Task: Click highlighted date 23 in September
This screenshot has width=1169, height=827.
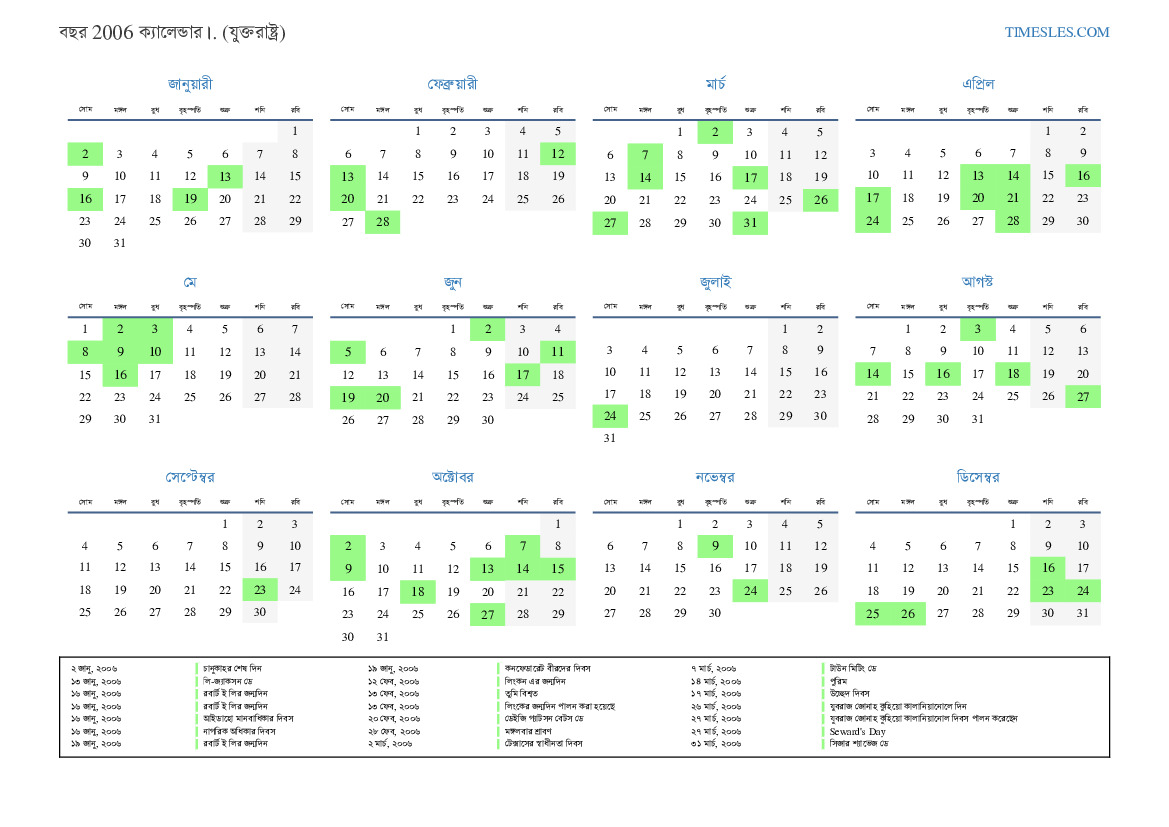Action: click(x=260, y=590)
